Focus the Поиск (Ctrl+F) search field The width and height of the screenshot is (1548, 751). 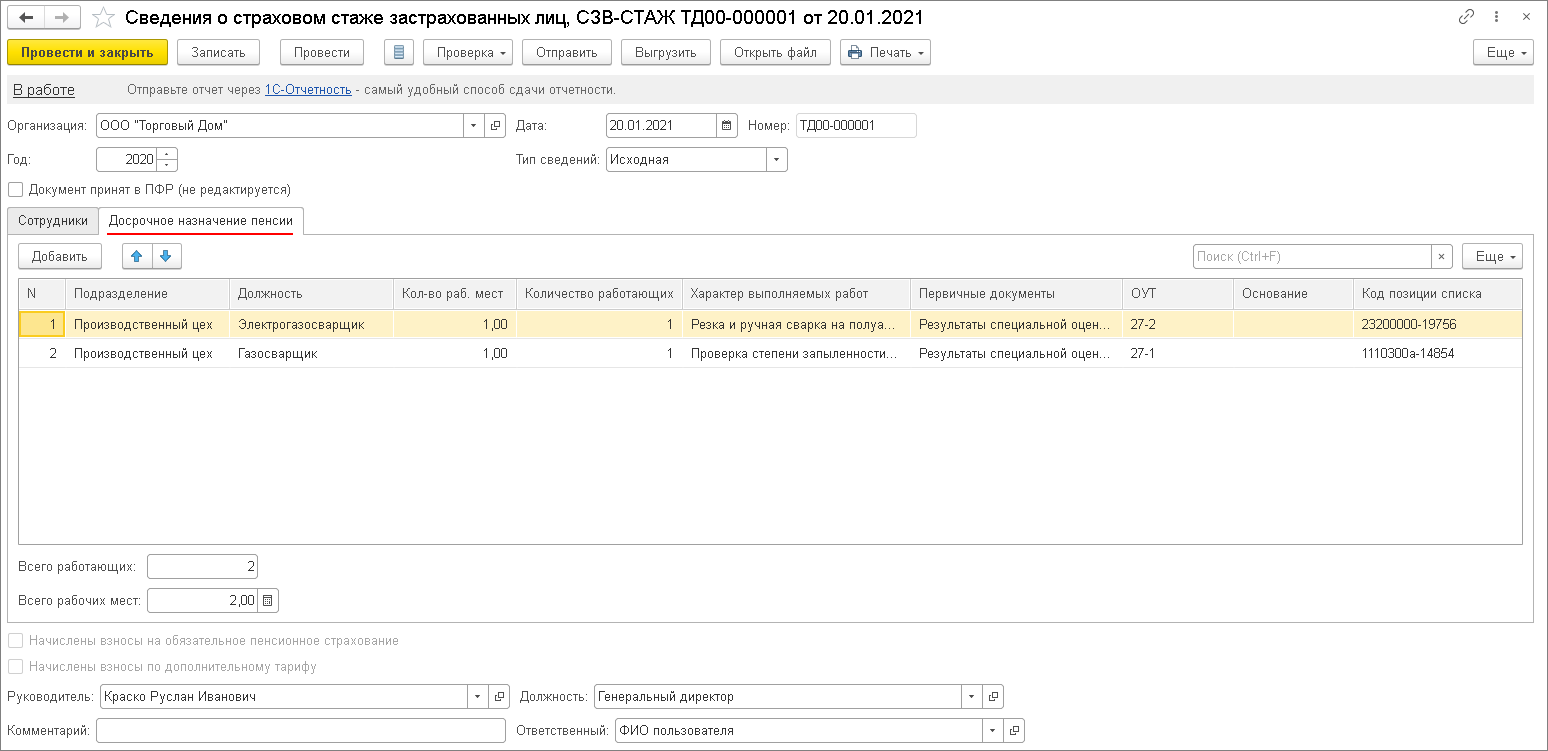(1312, 257)
